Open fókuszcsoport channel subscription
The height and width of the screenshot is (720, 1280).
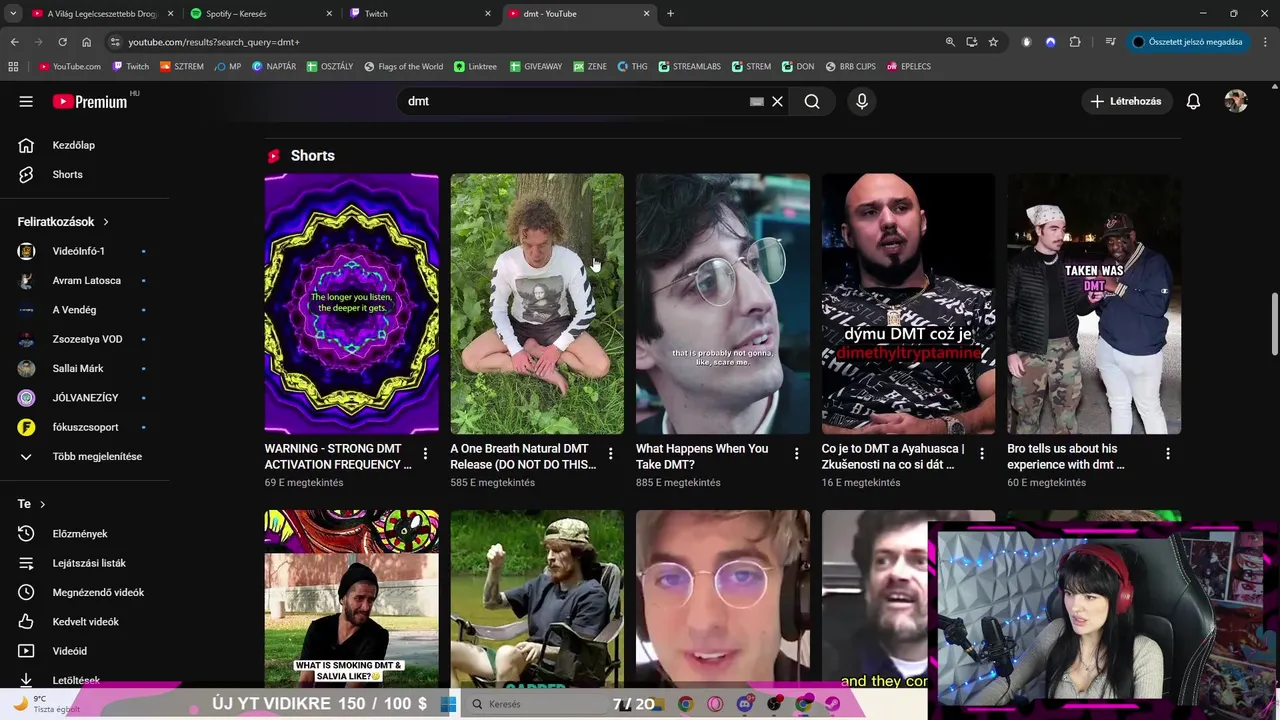tap(84, 427)
